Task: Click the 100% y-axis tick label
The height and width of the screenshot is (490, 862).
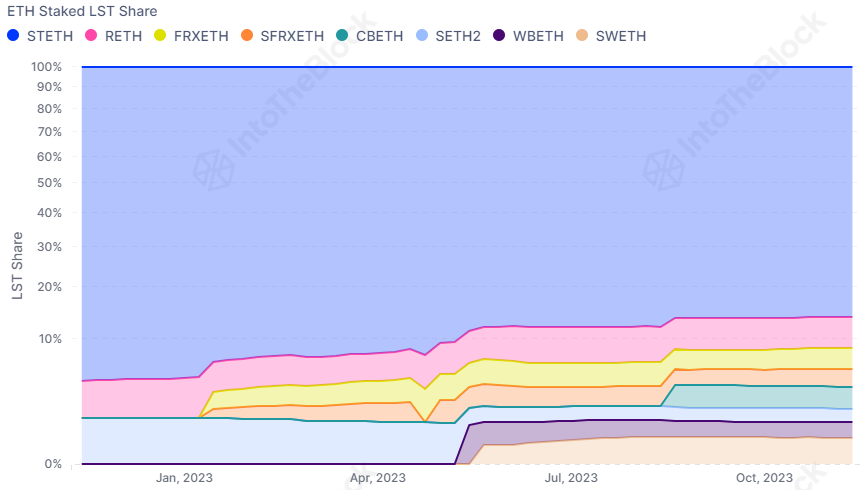Action: (47, 67)
